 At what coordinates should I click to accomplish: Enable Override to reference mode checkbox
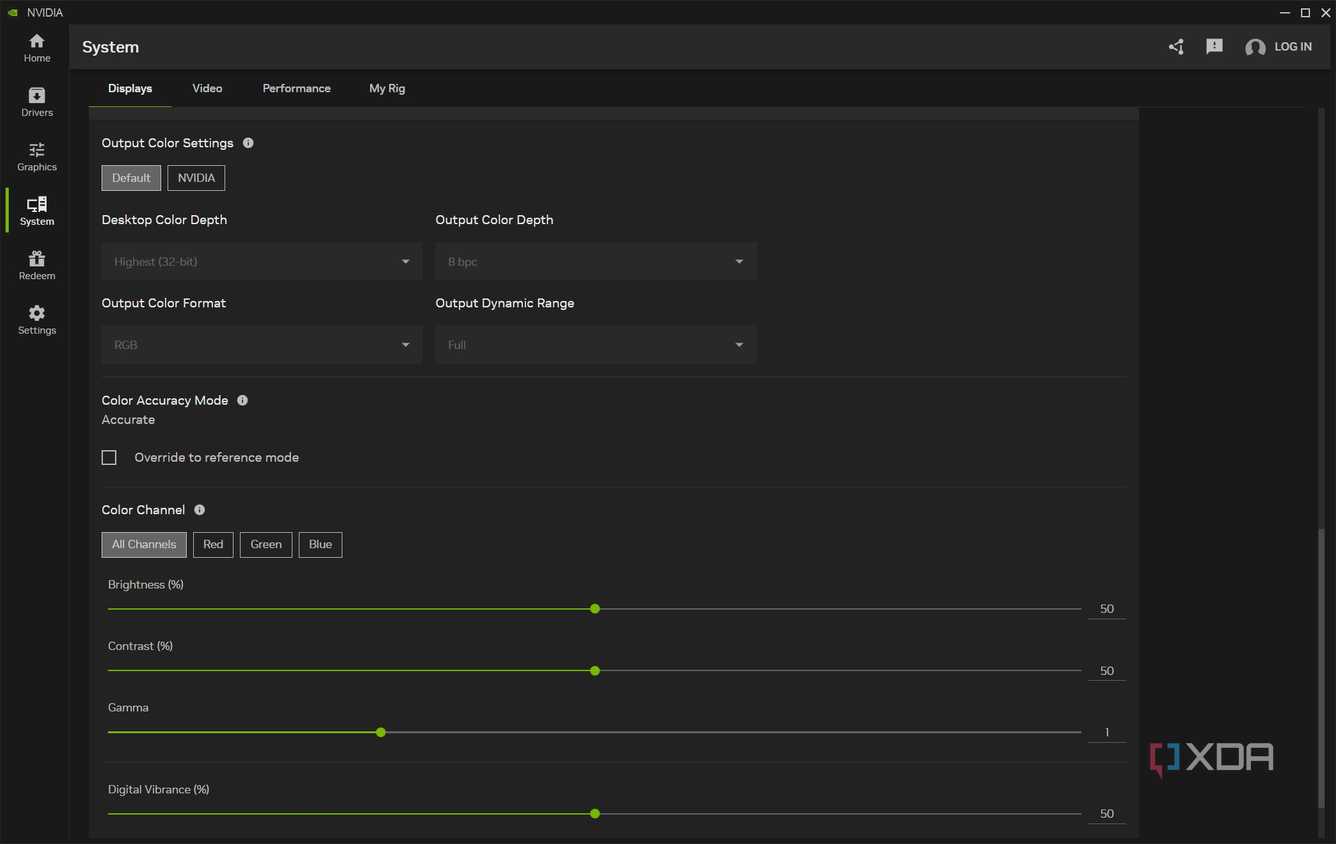tap(109, 457)
